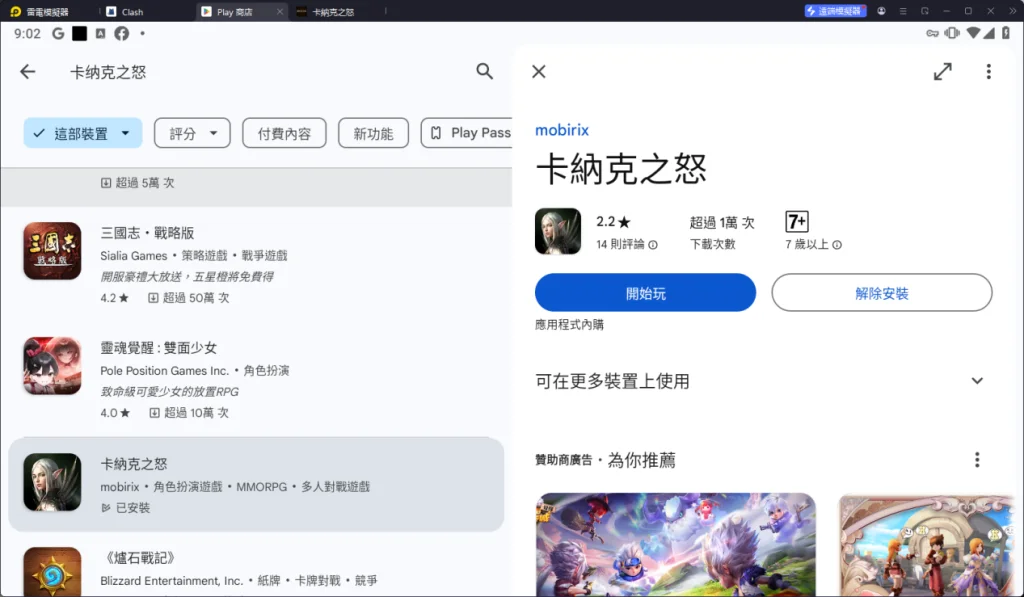Open the 卡納克之怒 search result row
This screenshot has width=1024, height=597.
coord(256,484)
